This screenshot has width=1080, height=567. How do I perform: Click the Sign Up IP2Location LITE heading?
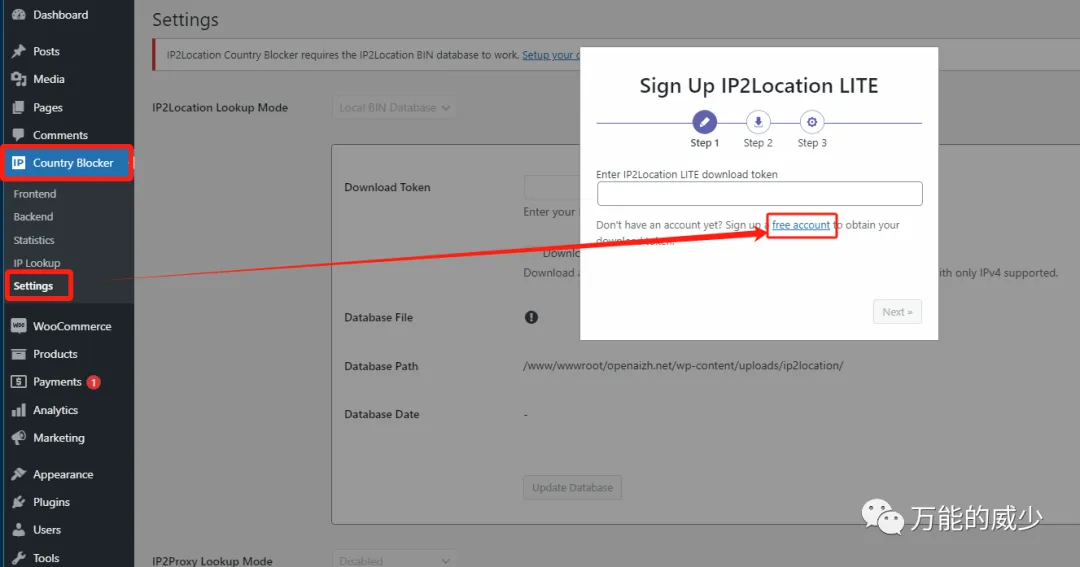click(x=758, y=85)
